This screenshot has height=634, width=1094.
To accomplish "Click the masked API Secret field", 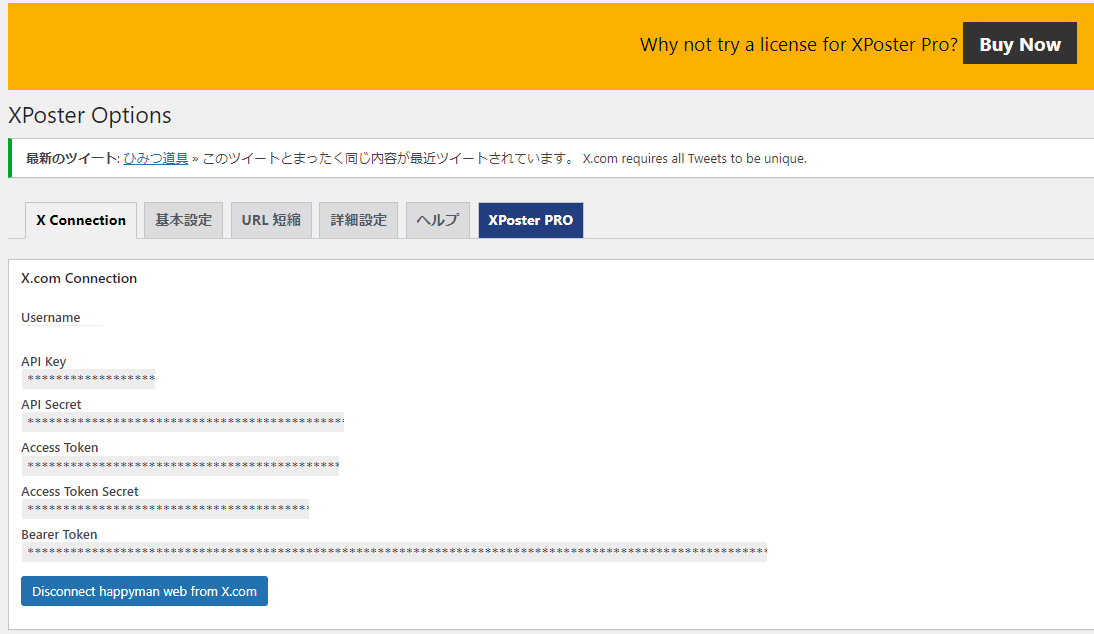I will pyautogui.click(x=183, y=422).
